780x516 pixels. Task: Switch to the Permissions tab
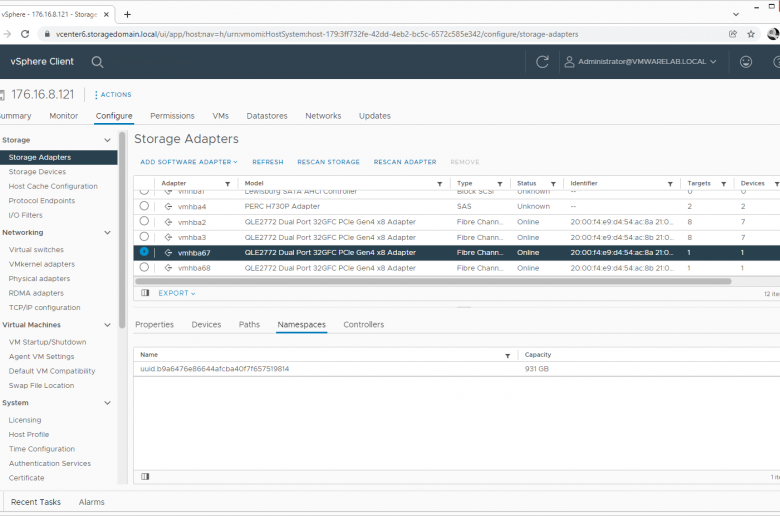(x=172, y=116)
